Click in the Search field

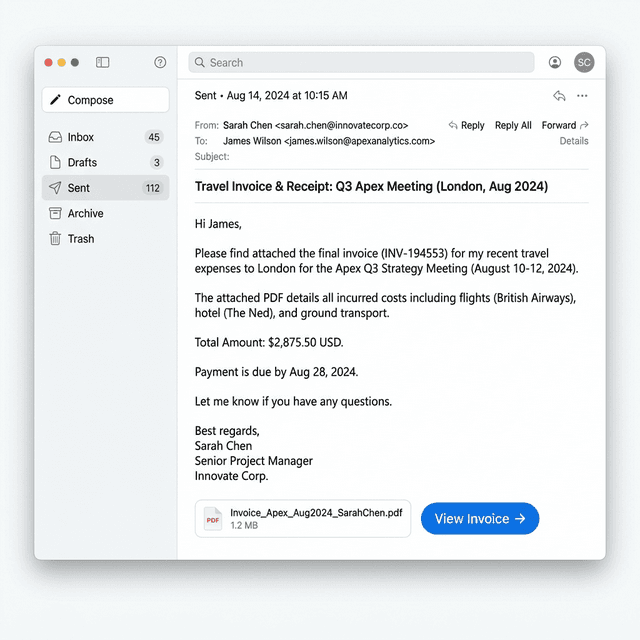pos(361,62)
